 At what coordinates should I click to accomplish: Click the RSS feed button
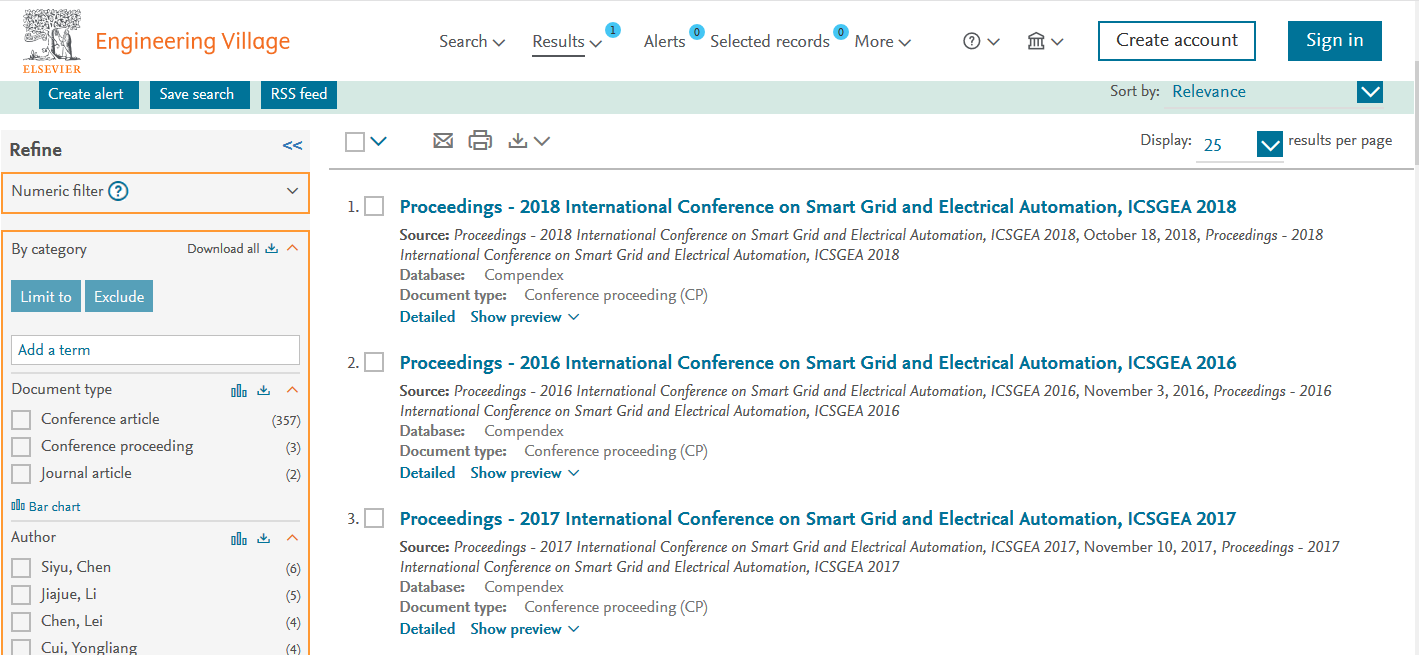pyautogui.click(x=299, y=94)
